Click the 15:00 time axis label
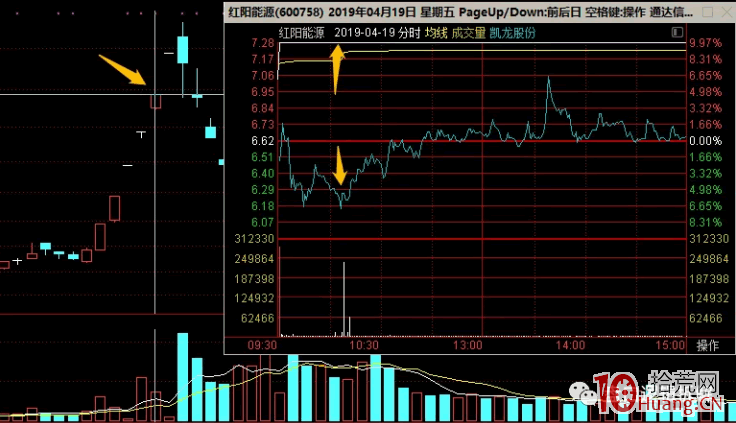The width and height of the screenshot is (736, 423). (670, 346)
